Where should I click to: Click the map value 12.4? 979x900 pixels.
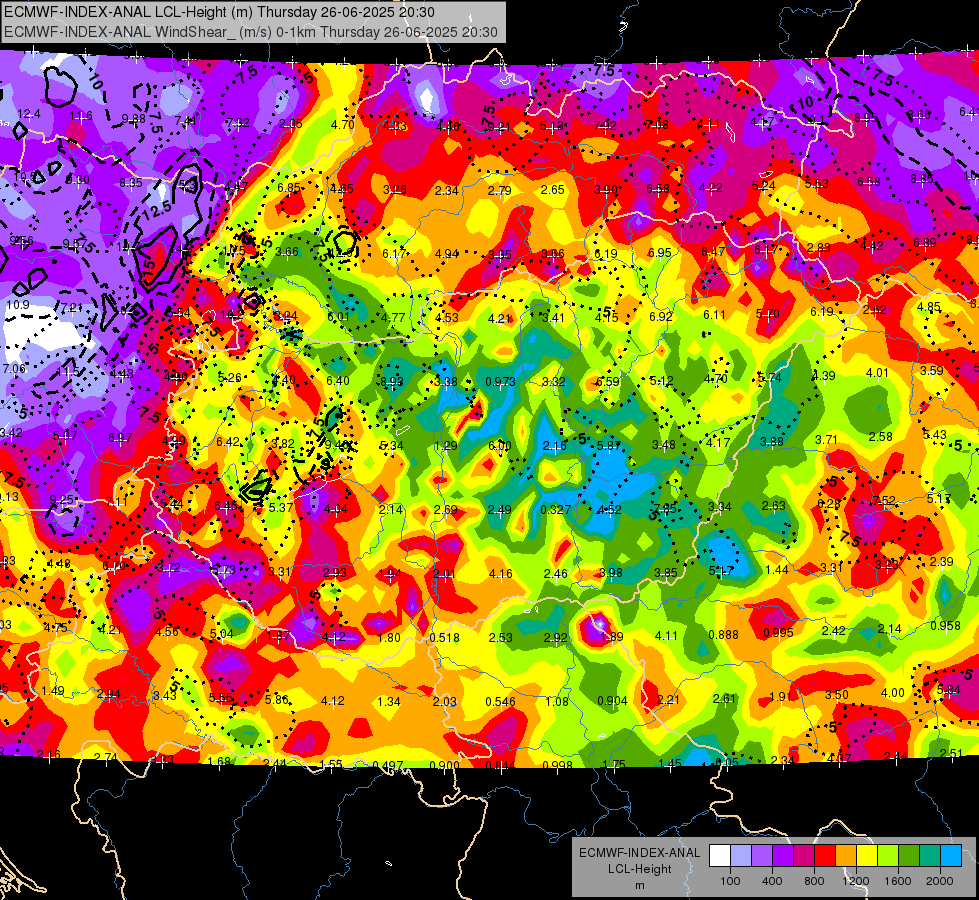tap(29, 114)
